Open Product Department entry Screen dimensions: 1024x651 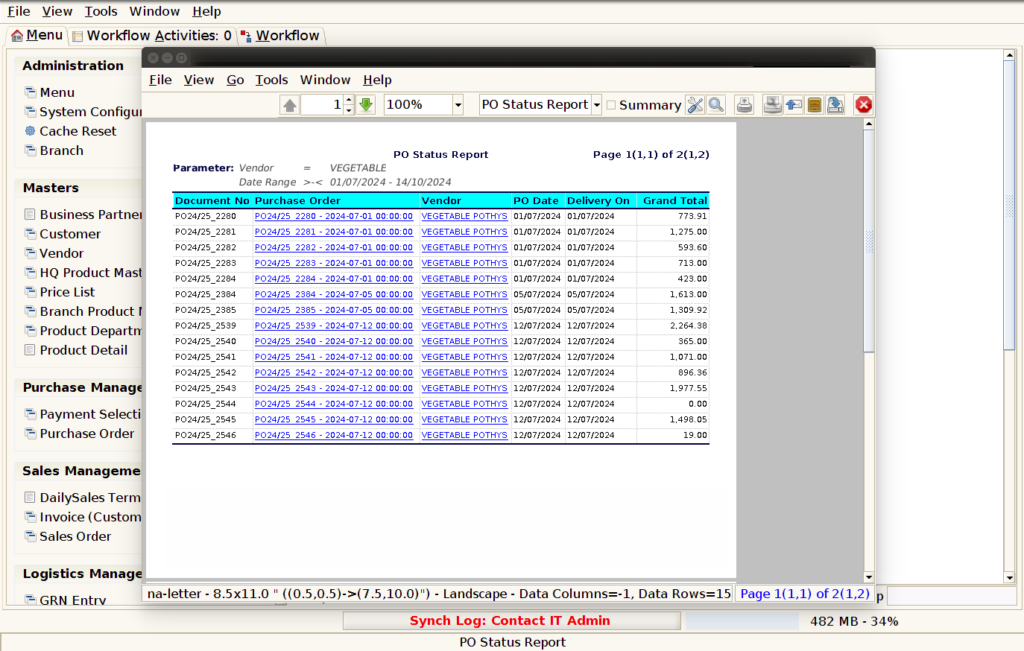click(91, 331)
